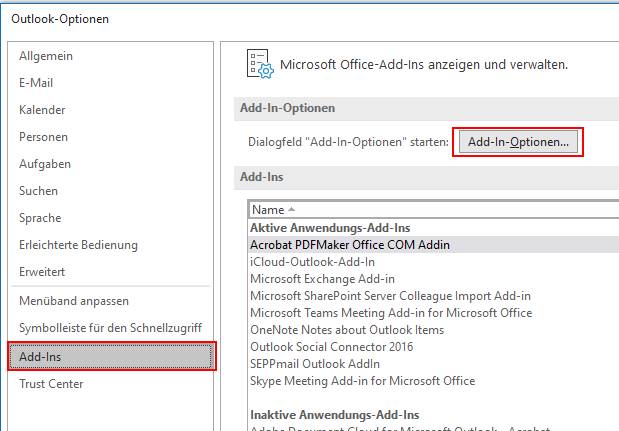Select Microsoft SharePoint Server Colleague Import Add-in
619x431 pixels.
coord(390,296)
